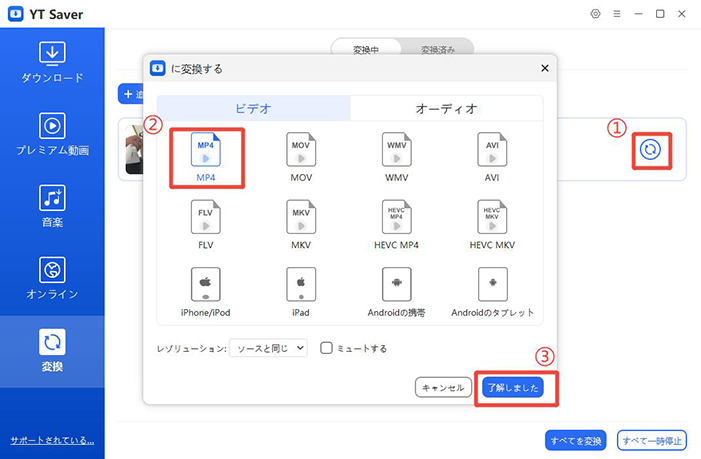Choose the MOV format icon
Viewport: 701px width, 459px height.
[301, 150]
